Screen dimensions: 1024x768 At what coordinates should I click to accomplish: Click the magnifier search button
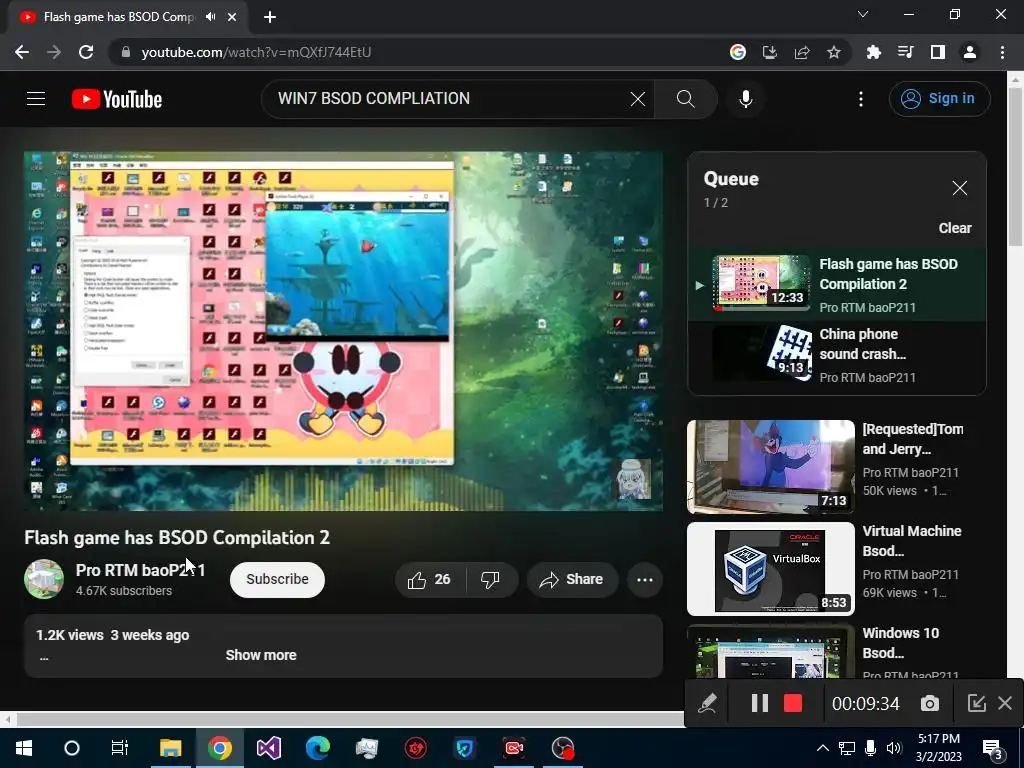(x=685, y=99)
